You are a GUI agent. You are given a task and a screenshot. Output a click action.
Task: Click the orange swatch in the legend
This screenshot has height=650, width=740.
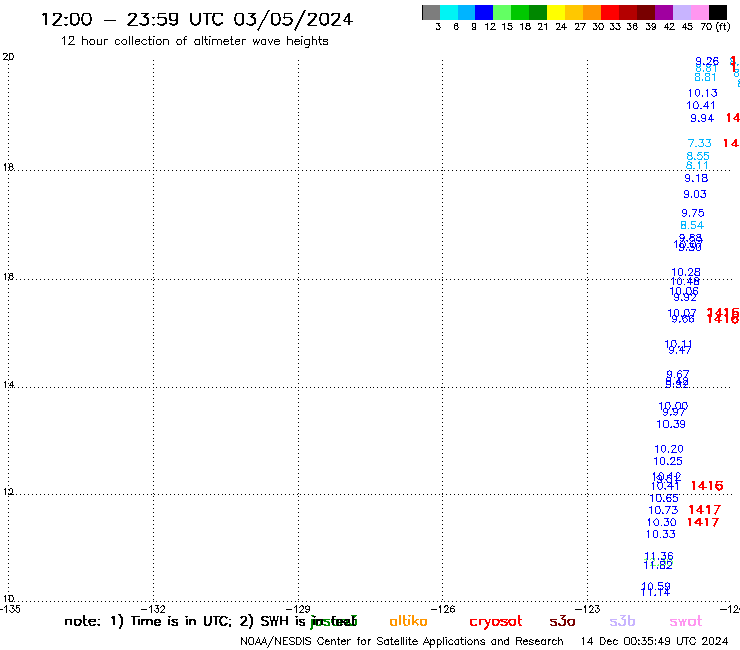coord(592,12)
